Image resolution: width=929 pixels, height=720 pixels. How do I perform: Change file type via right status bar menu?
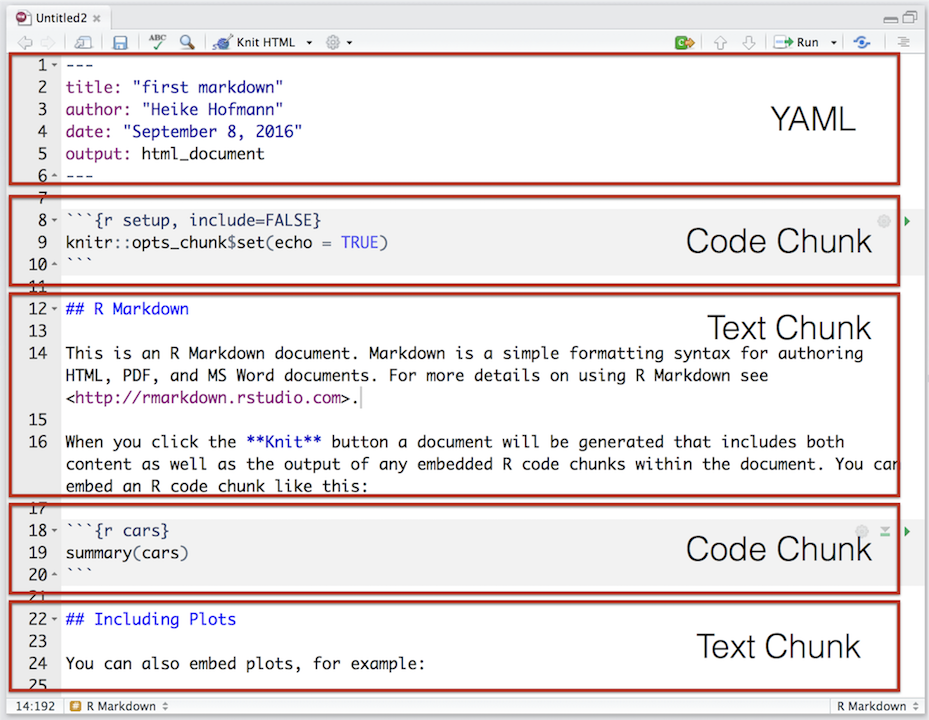[877, 706]
